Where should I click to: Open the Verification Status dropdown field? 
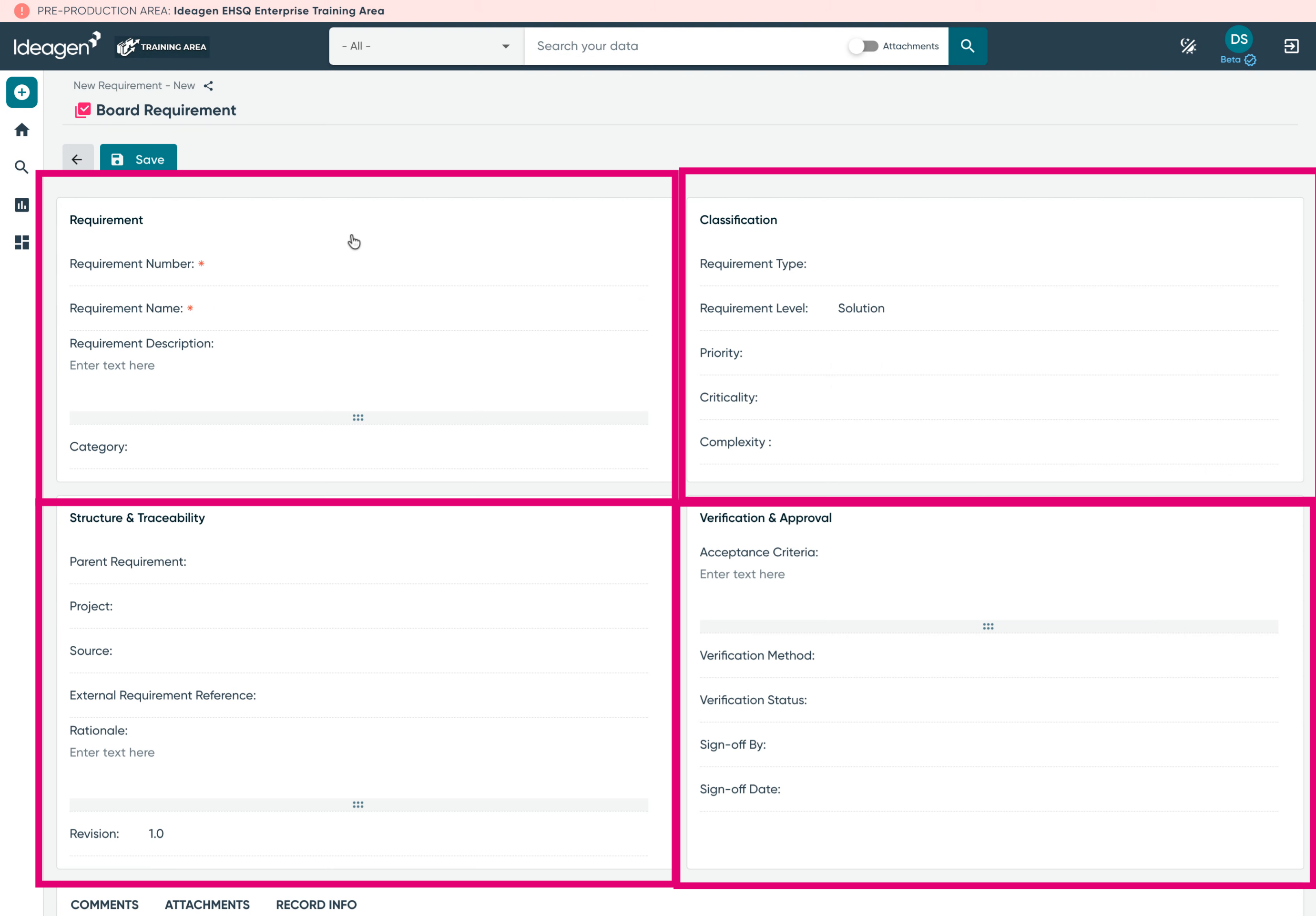coord(989,701)
